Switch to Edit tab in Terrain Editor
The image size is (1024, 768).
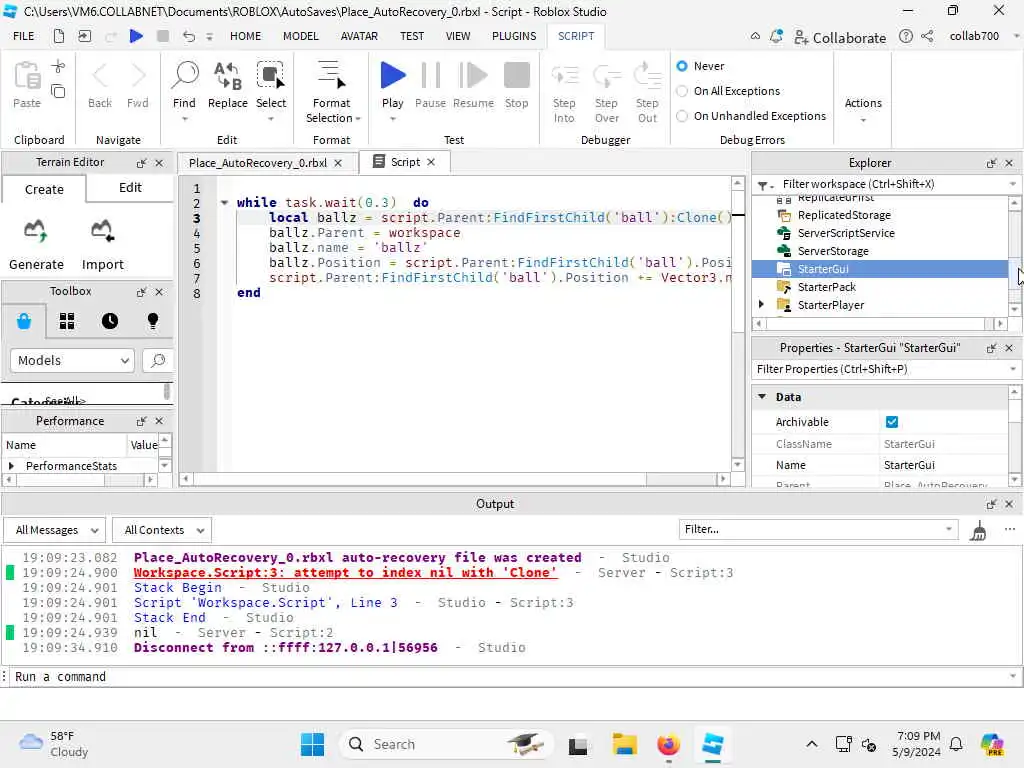tap(130, 187)
